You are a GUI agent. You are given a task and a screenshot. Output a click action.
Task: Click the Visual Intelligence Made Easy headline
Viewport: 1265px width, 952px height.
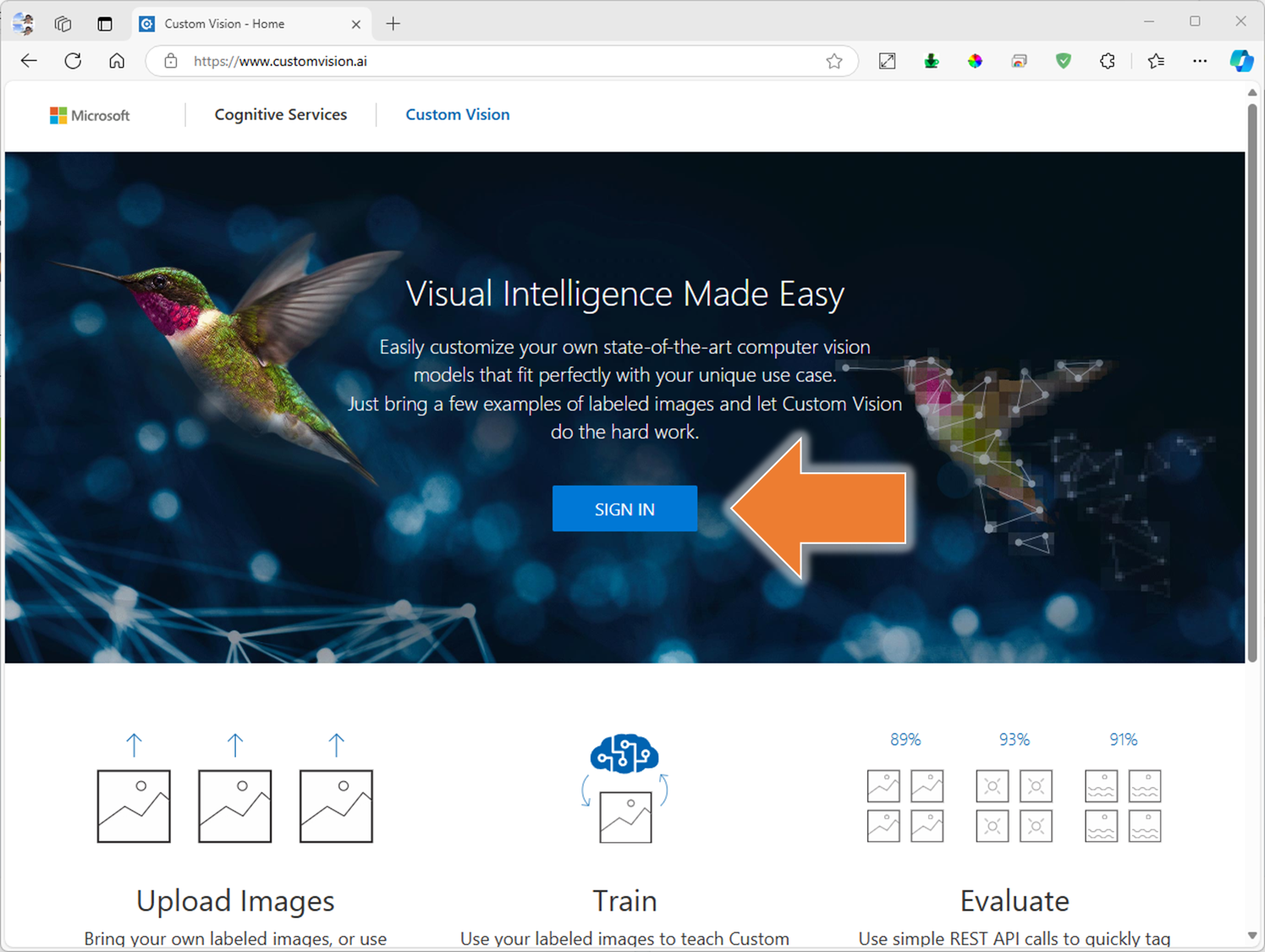(625, 294)
